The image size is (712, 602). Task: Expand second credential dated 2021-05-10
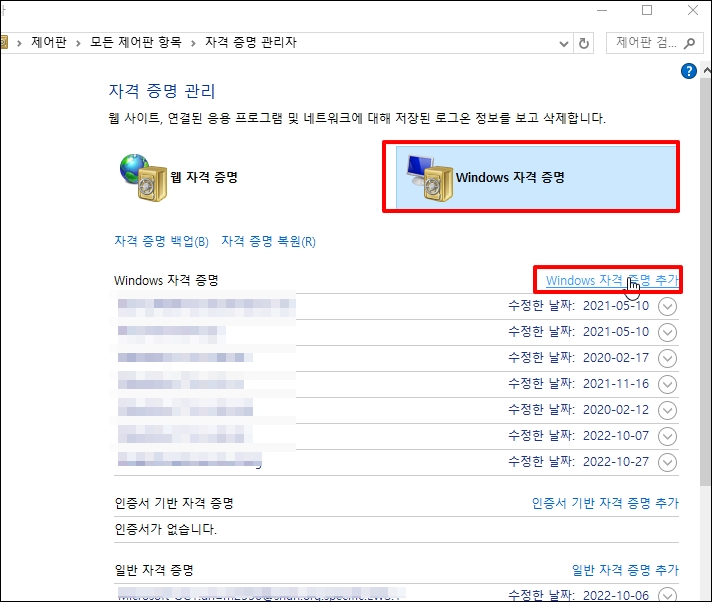point(667,332)
